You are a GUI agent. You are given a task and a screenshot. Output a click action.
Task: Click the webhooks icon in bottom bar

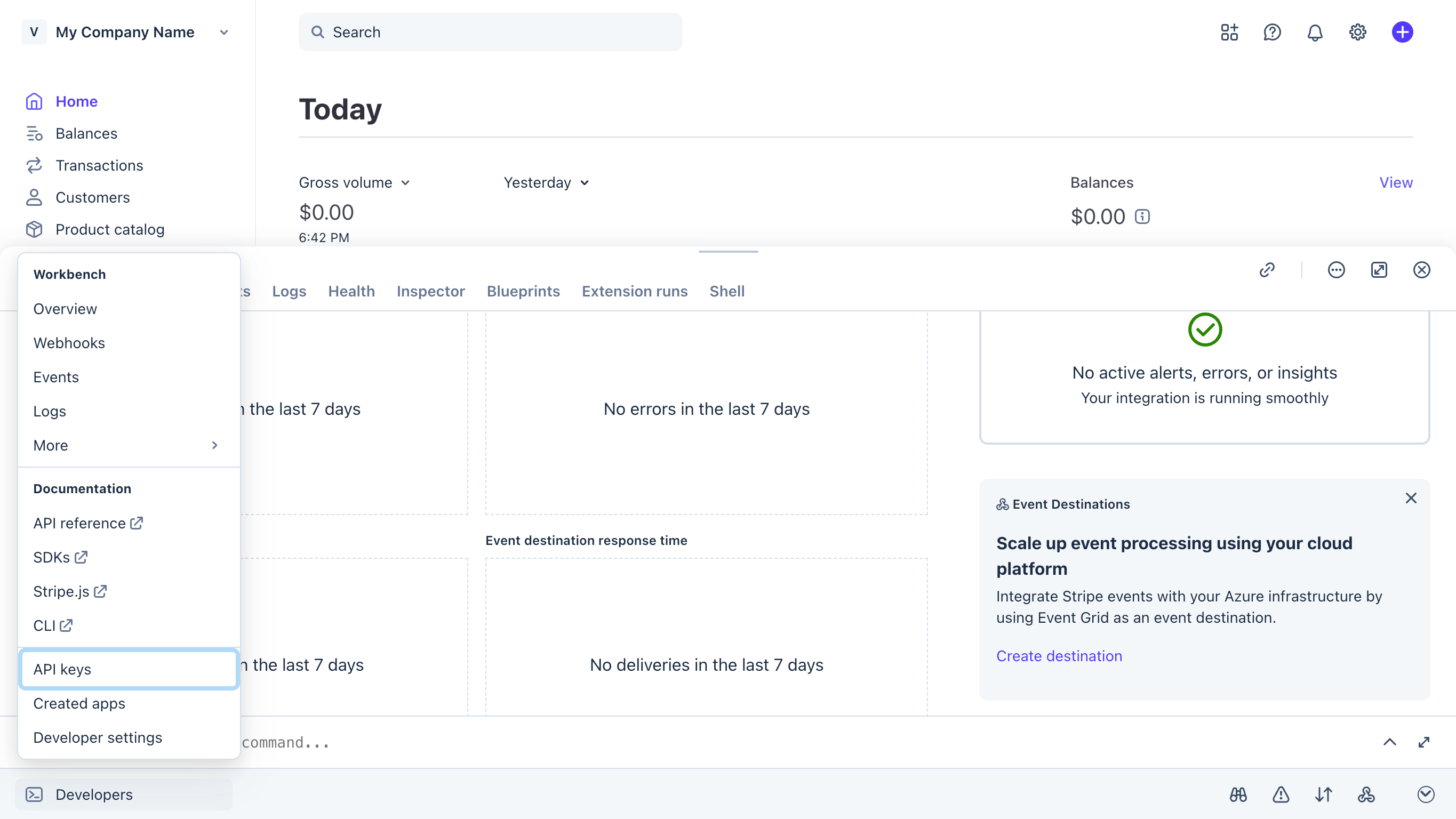(1366, 794)
